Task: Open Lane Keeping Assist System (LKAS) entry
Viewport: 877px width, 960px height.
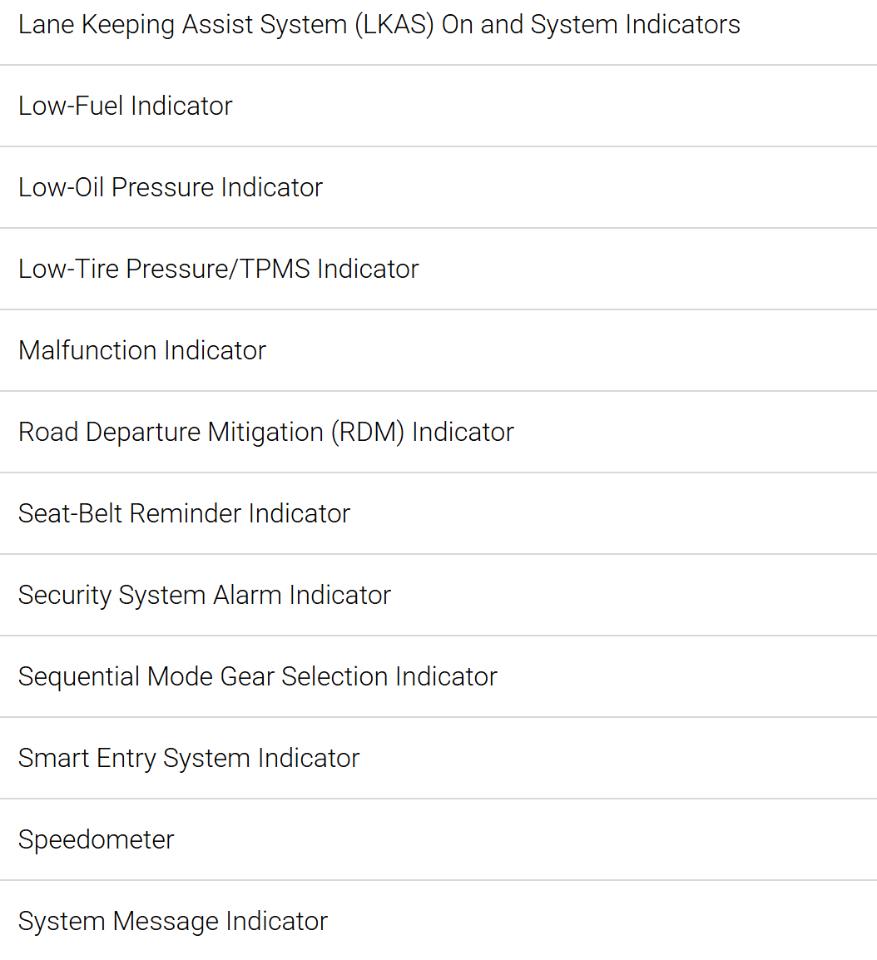Action: click(438, 25)
